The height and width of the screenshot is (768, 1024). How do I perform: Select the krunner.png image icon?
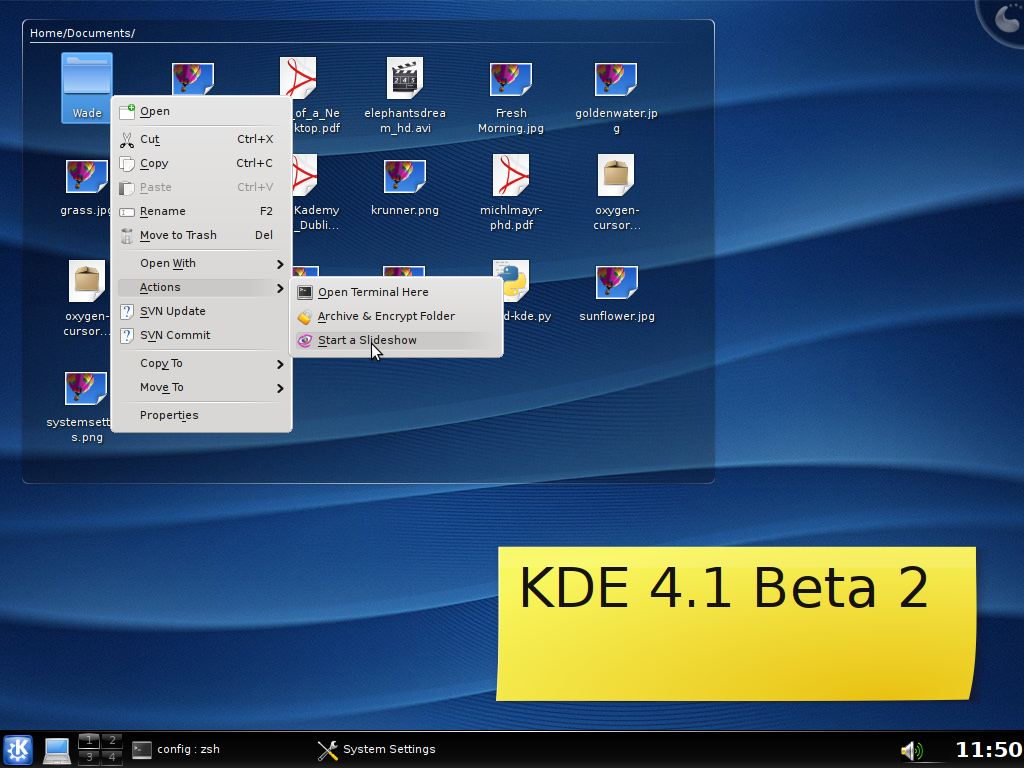click(x=405, y=176)
